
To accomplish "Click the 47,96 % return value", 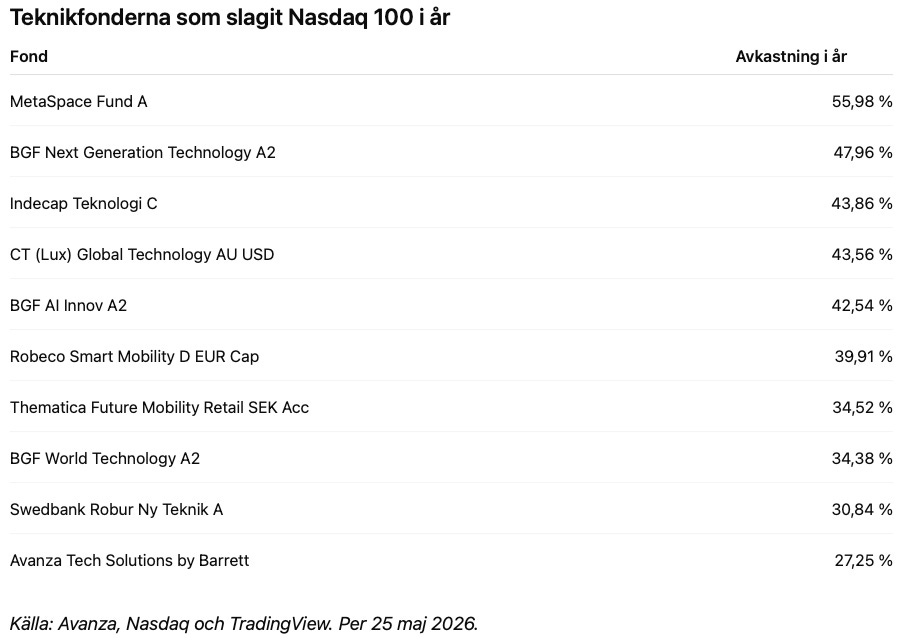I will pos(863,152).
